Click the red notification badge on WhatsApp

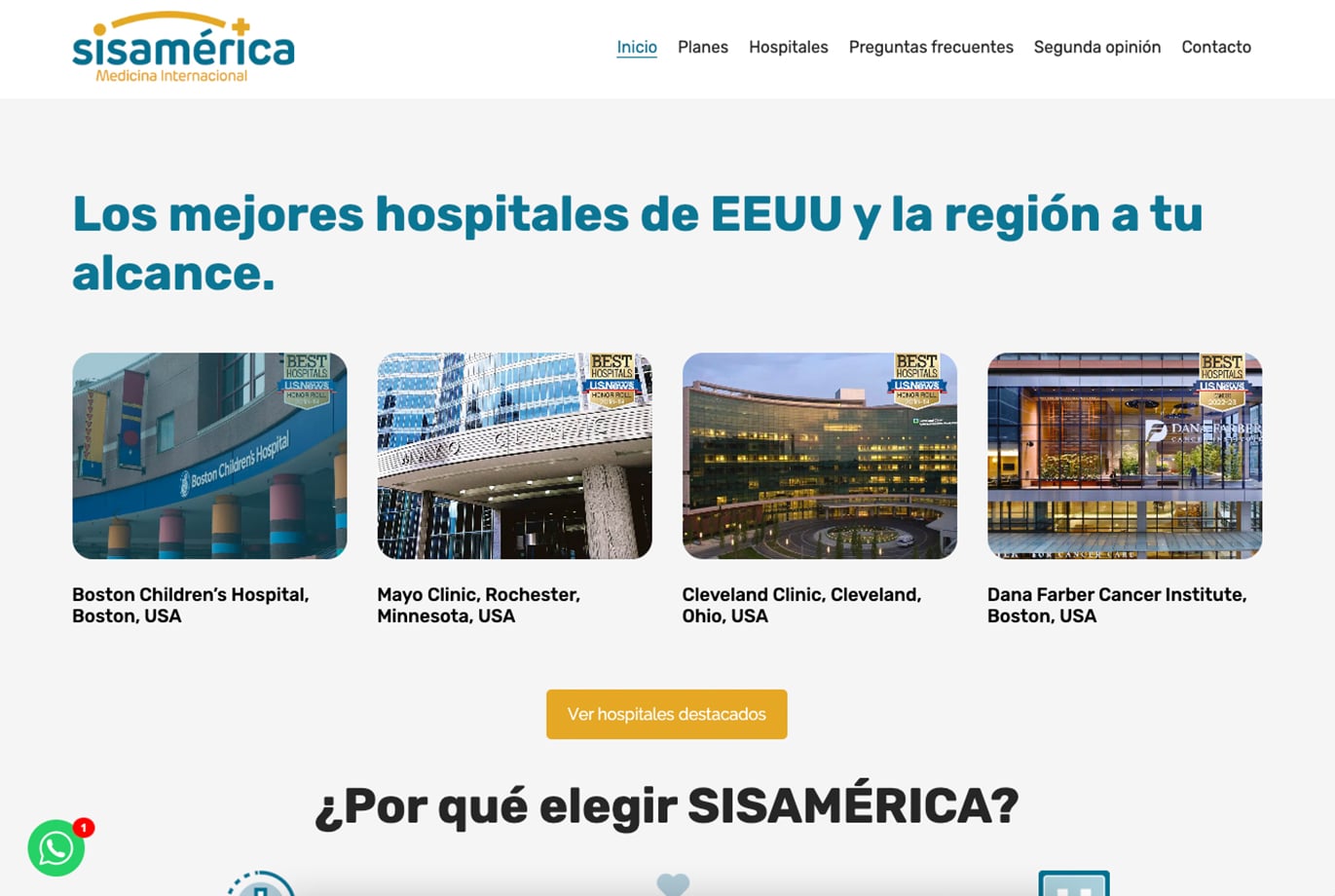coord(84,828)
